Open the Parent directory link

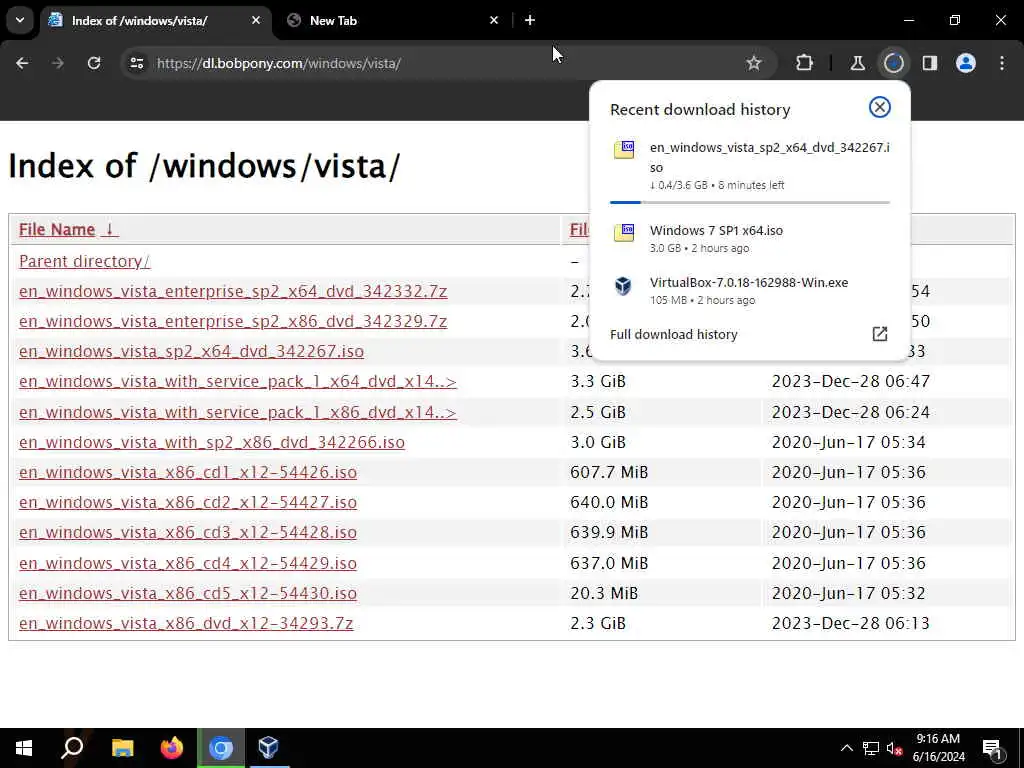pos(84,261)
